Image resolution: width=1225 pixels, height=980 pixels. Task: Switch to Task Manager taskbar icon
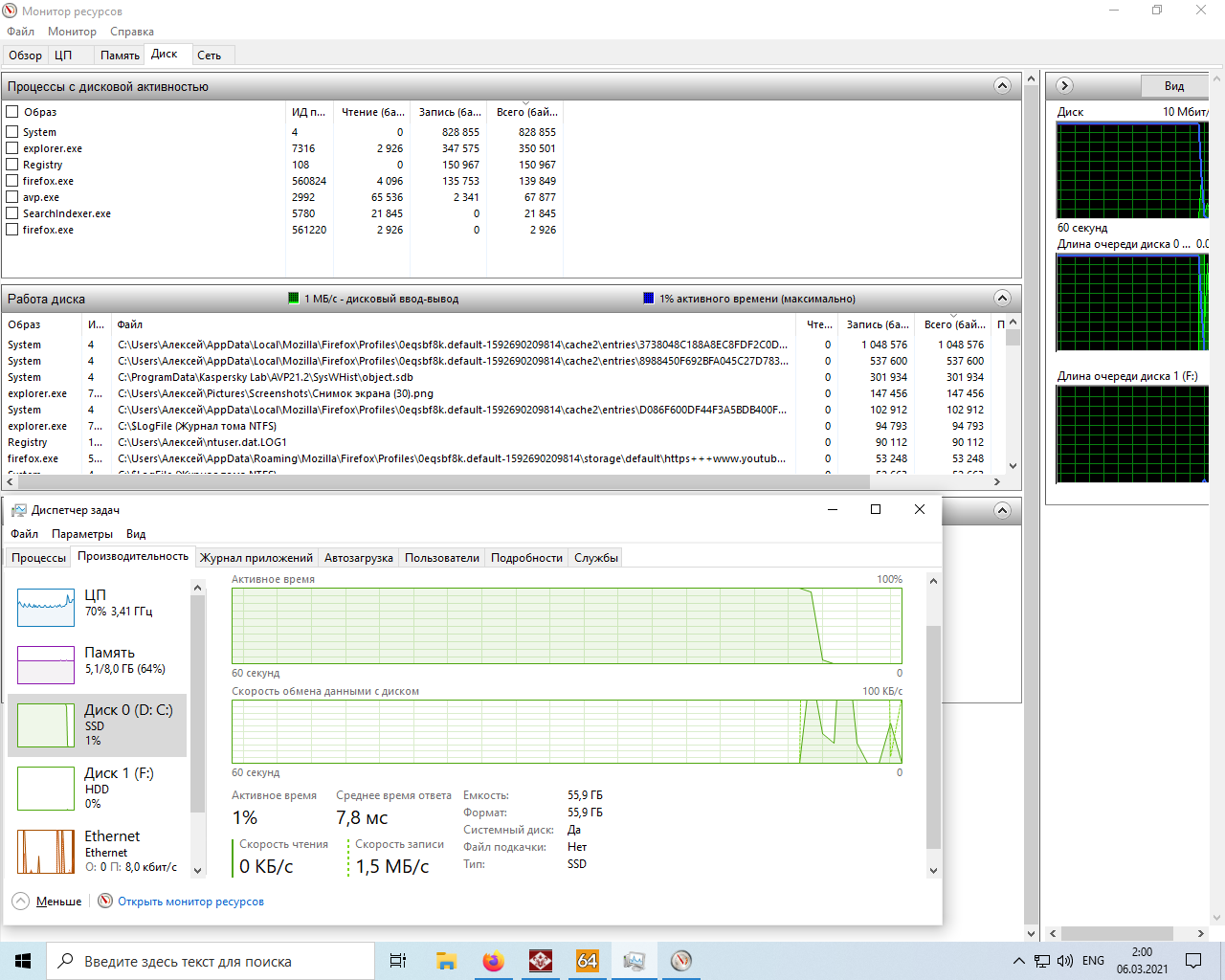[x=634, y=961]
